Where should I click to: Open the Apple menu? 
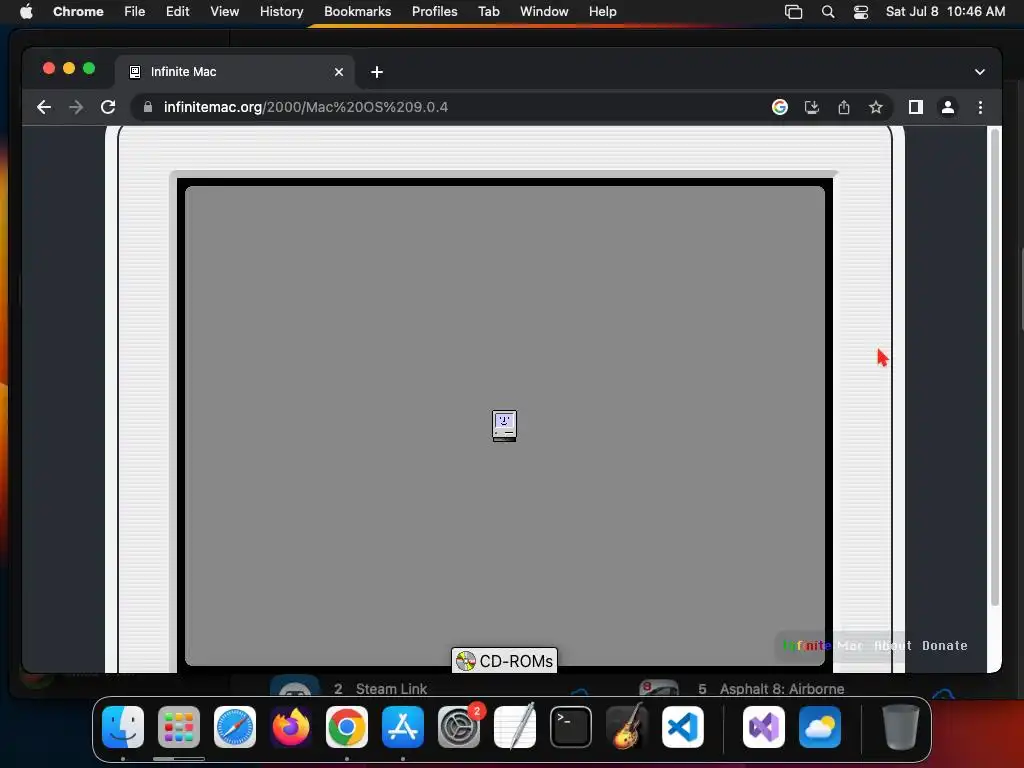(26, 12)
